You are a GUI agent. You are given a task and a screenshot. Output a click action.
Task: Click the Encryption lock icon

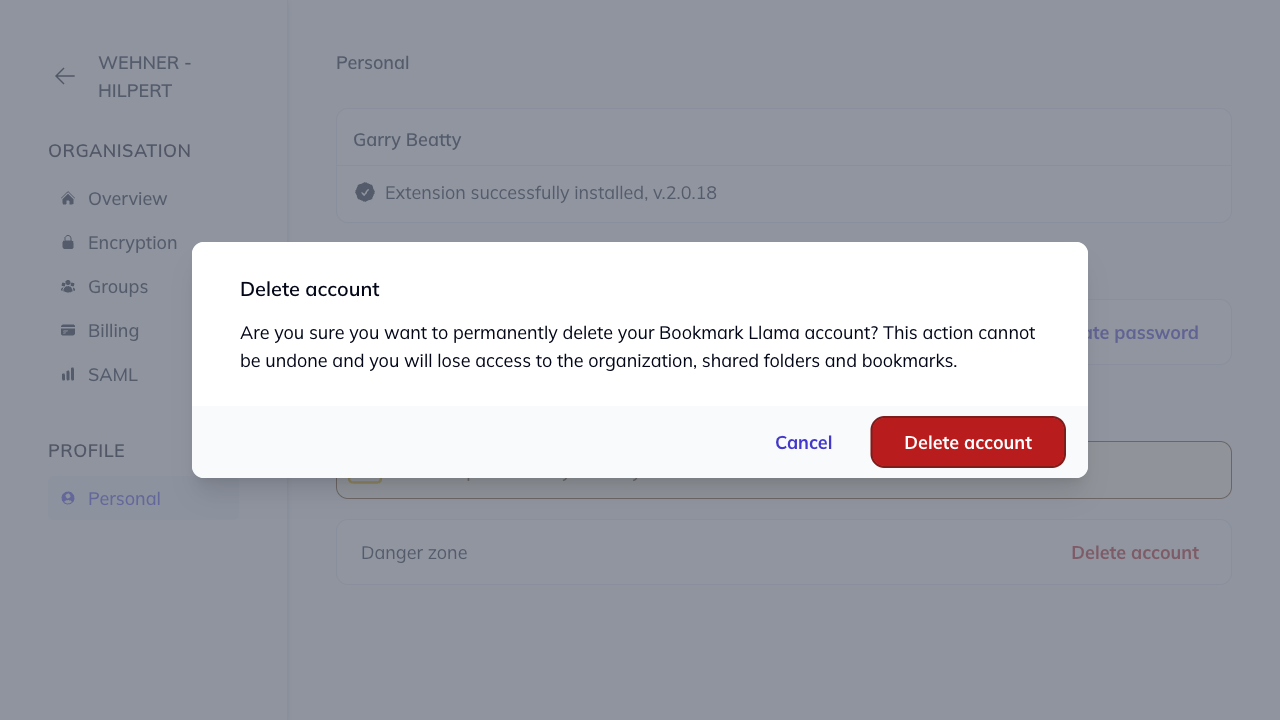[67, 242]
